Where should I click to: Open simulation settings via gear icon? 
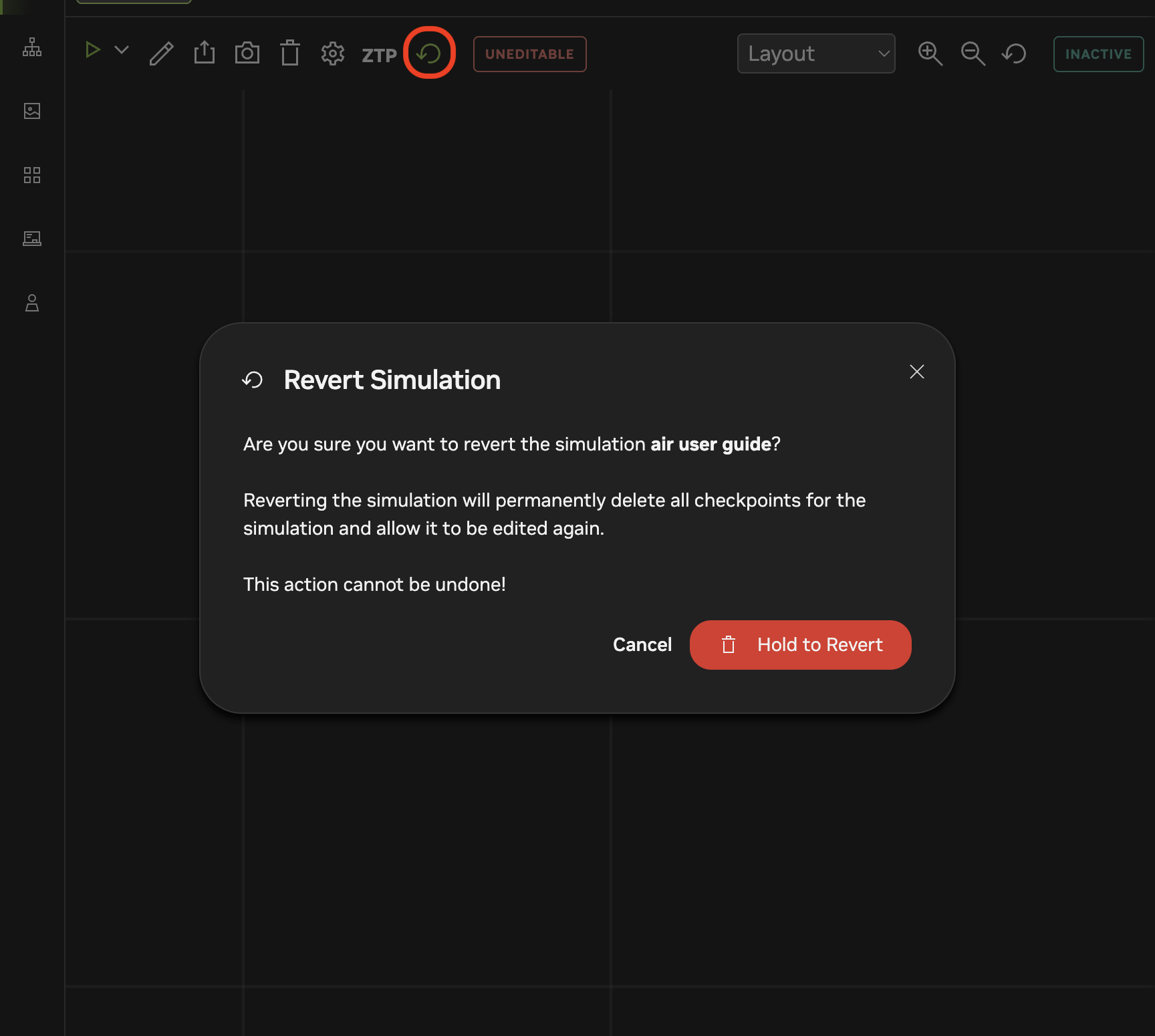tap(332, 53)
